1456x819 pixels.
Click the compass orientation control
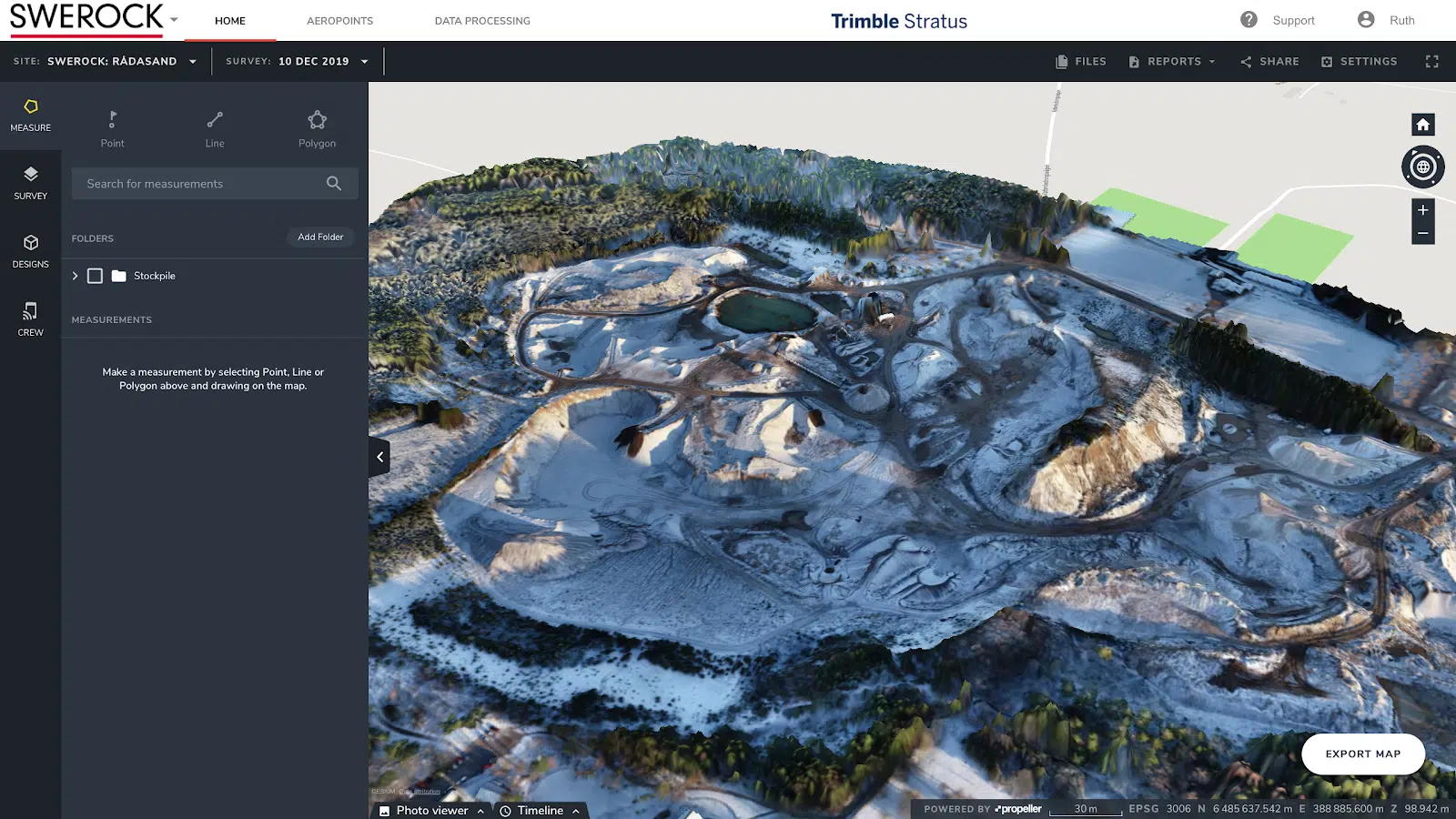[1422, 167]
